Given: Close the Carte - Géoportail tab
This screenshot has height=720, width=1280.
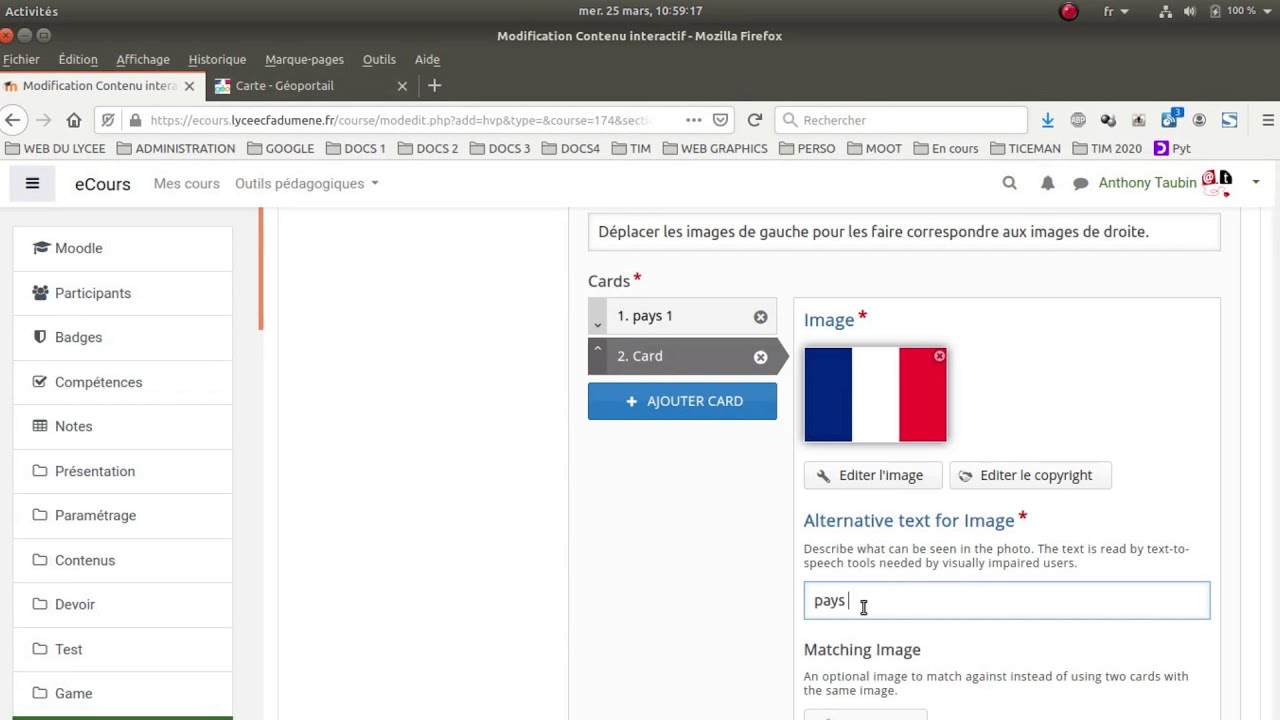Looking at the screenshot, I should click(x=402, y=86).
